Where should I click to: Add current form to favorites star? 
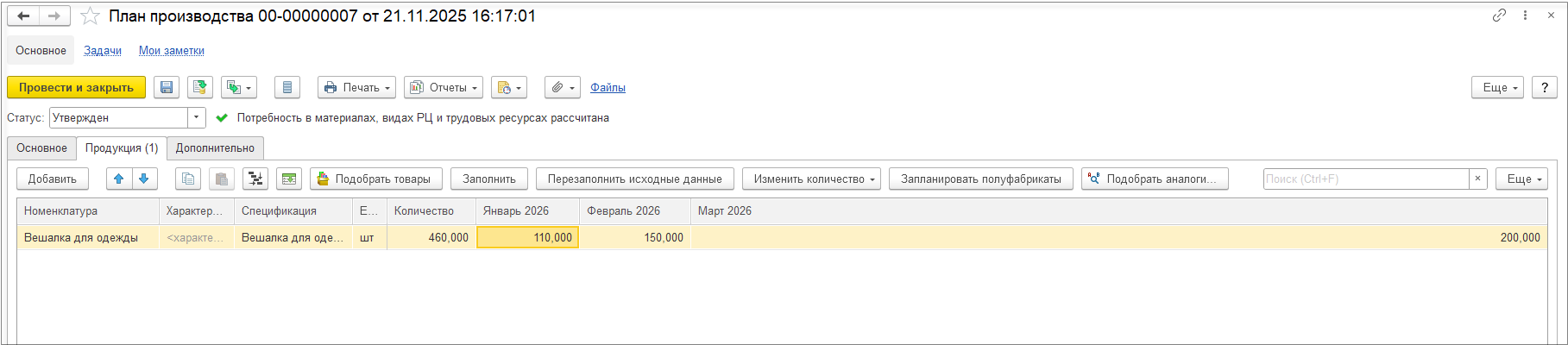tap(90, 16)
